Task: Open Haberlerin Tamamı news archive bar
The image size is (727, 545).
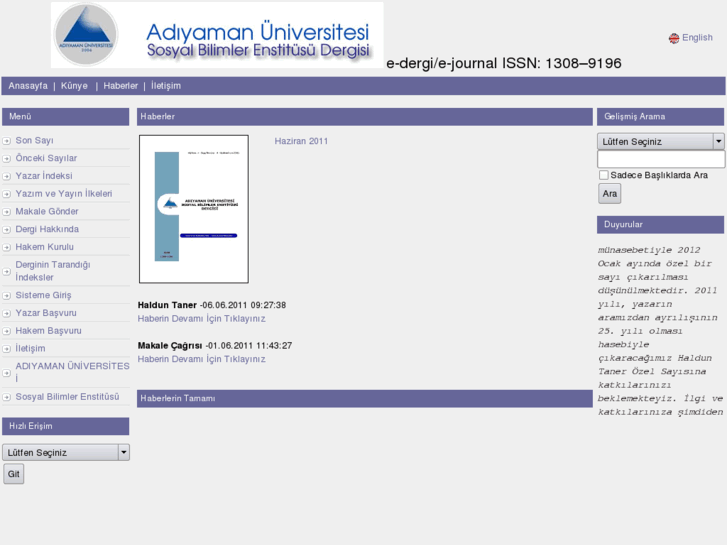Action: point(364,398)
